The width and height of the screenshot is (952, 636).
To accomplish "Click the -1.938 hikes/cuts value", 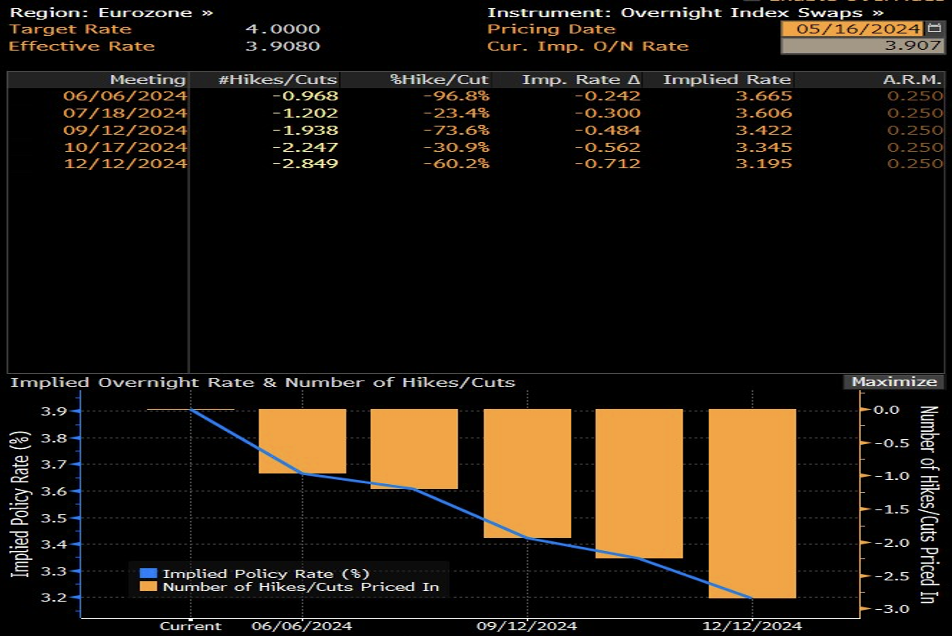I will coord(305,130).
